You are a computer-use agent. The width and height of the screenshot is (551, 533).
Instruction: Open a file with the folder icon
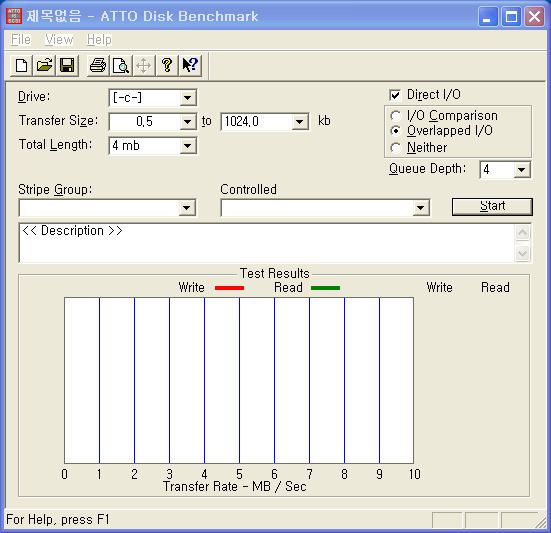[x=44, y=65]
